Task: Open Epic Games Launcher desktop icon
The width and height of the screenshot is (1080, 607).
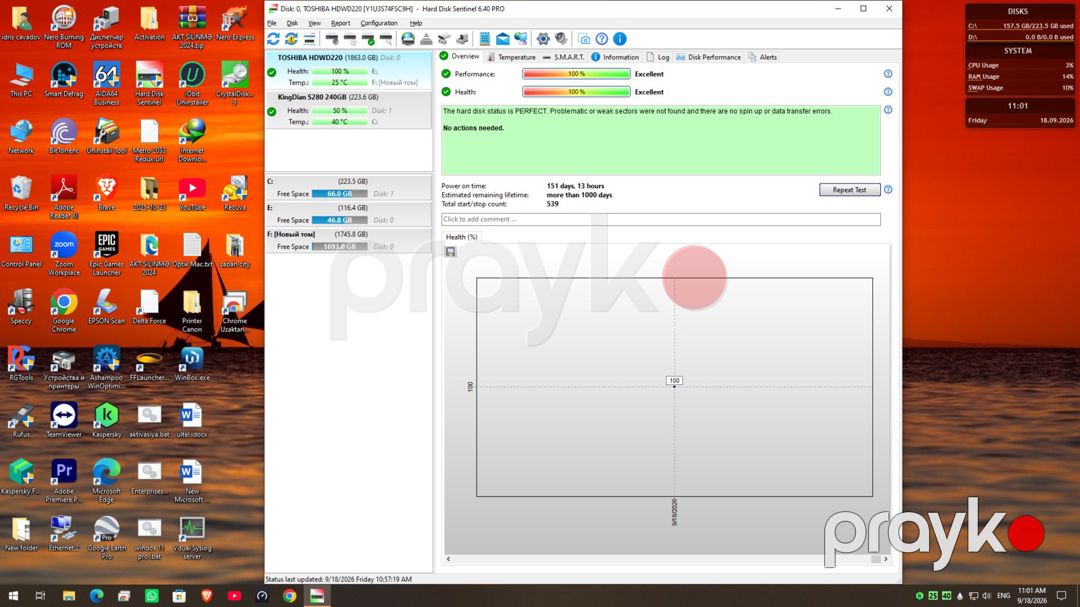Action: (x=107, y=254)
